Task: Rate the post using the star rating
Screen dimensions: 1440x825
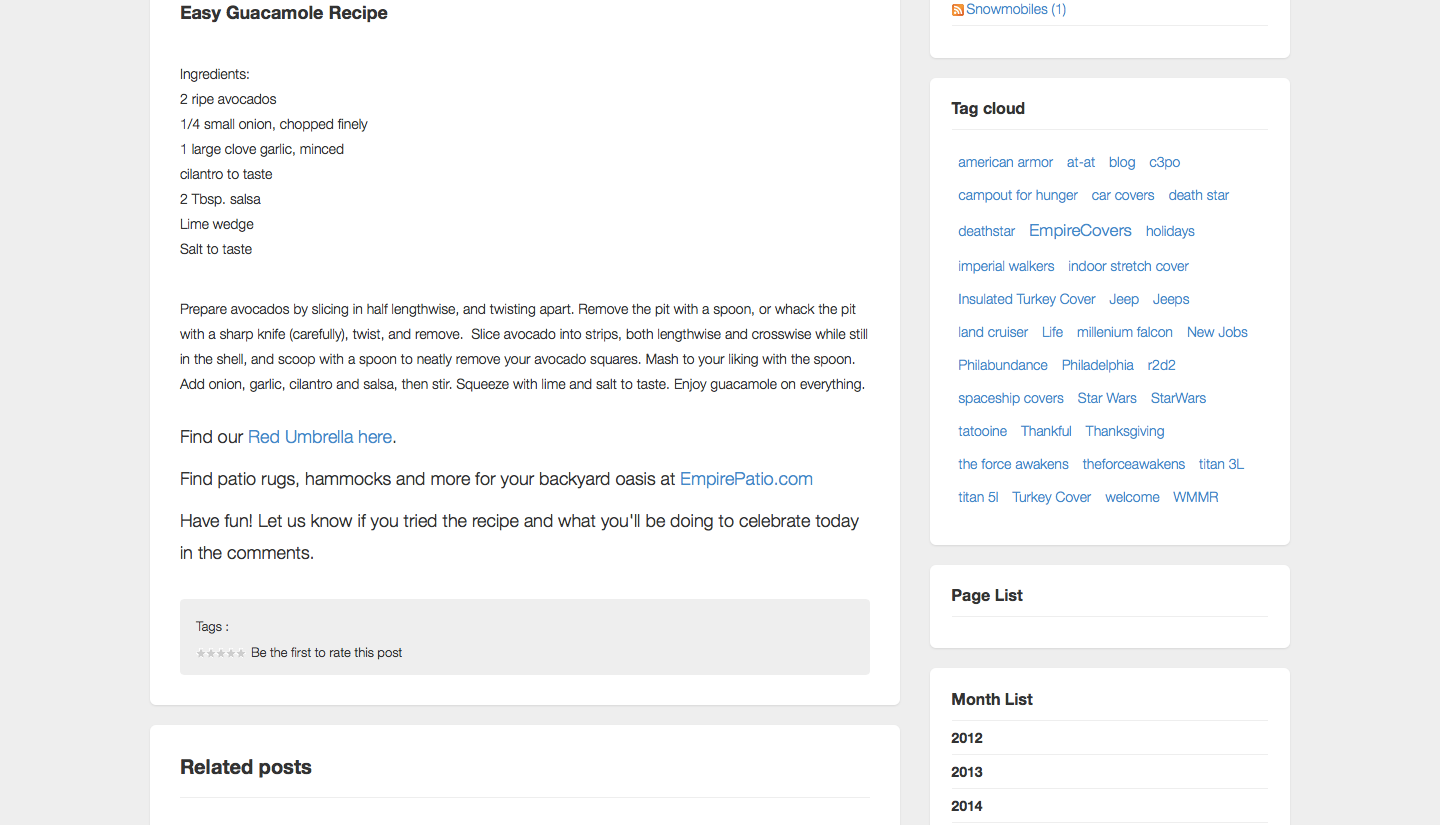Action: pyautogui.click(x=221, y=653)
